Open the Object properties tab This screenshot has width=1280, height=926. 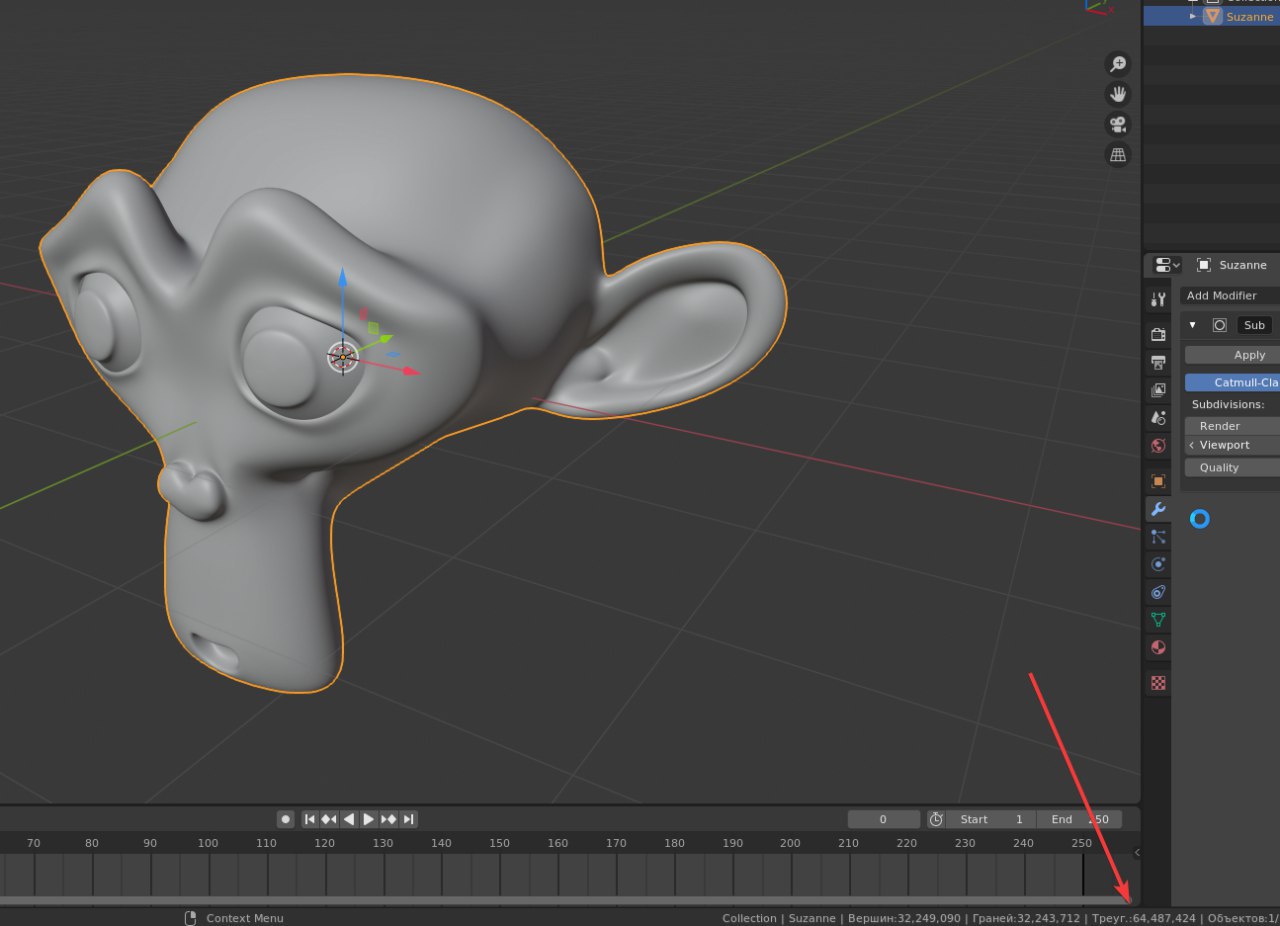click(1158, 481)
